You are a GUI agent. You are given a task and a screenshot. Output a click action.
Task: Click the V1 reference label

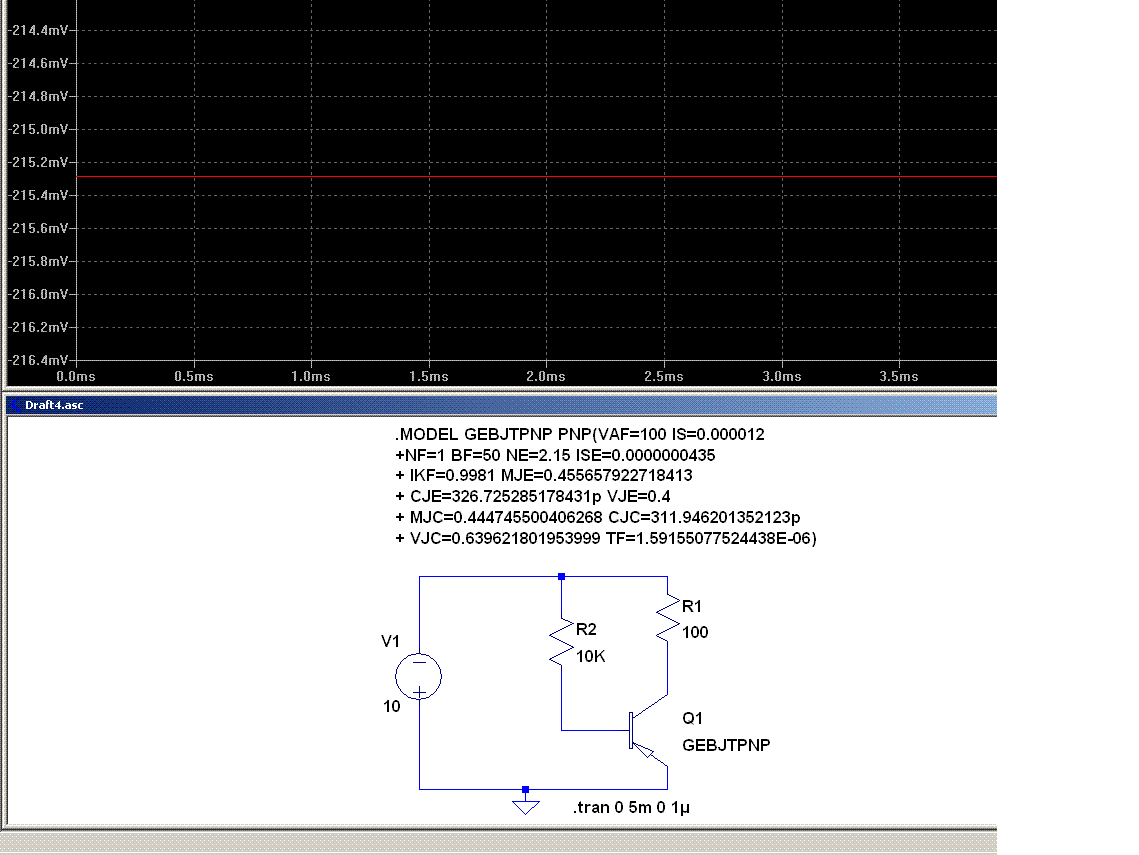[390, 641]
